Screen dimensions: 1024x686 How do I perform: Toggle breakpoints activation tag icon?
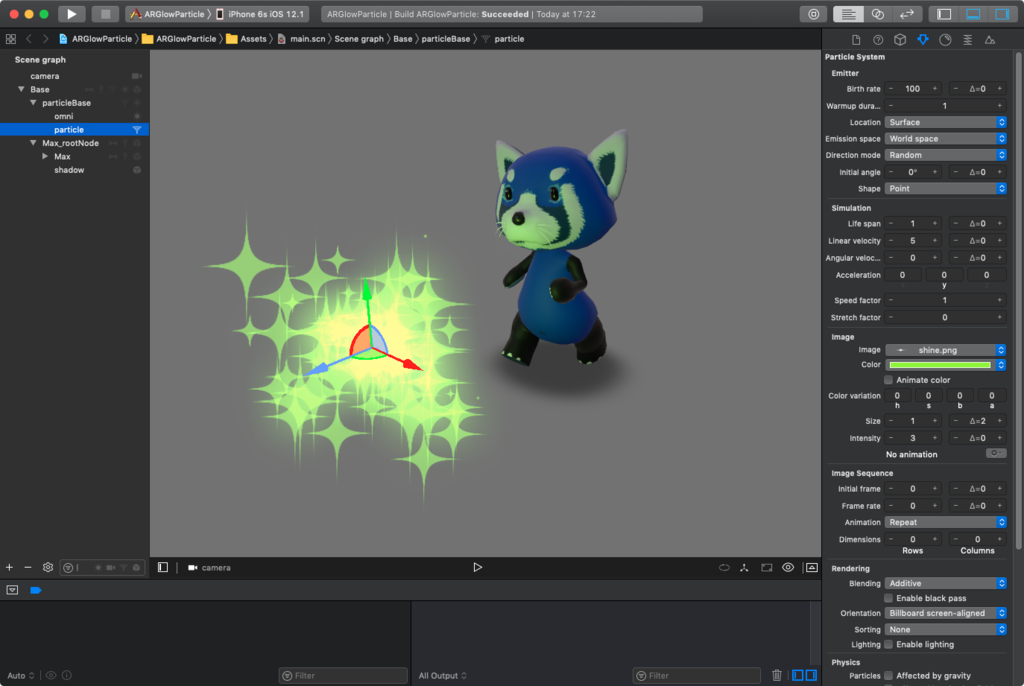tap(36, 590)
